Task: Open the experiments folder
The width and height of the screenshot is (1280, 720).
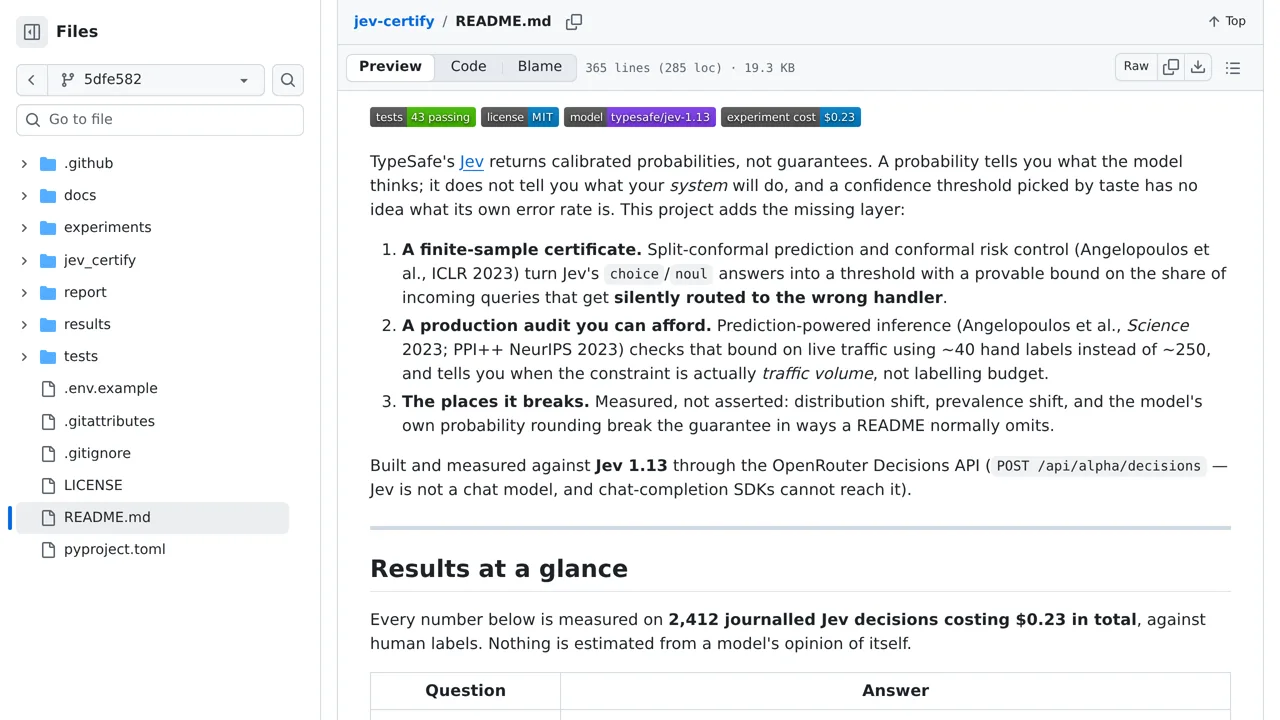Action: click(x=107, y=227)
